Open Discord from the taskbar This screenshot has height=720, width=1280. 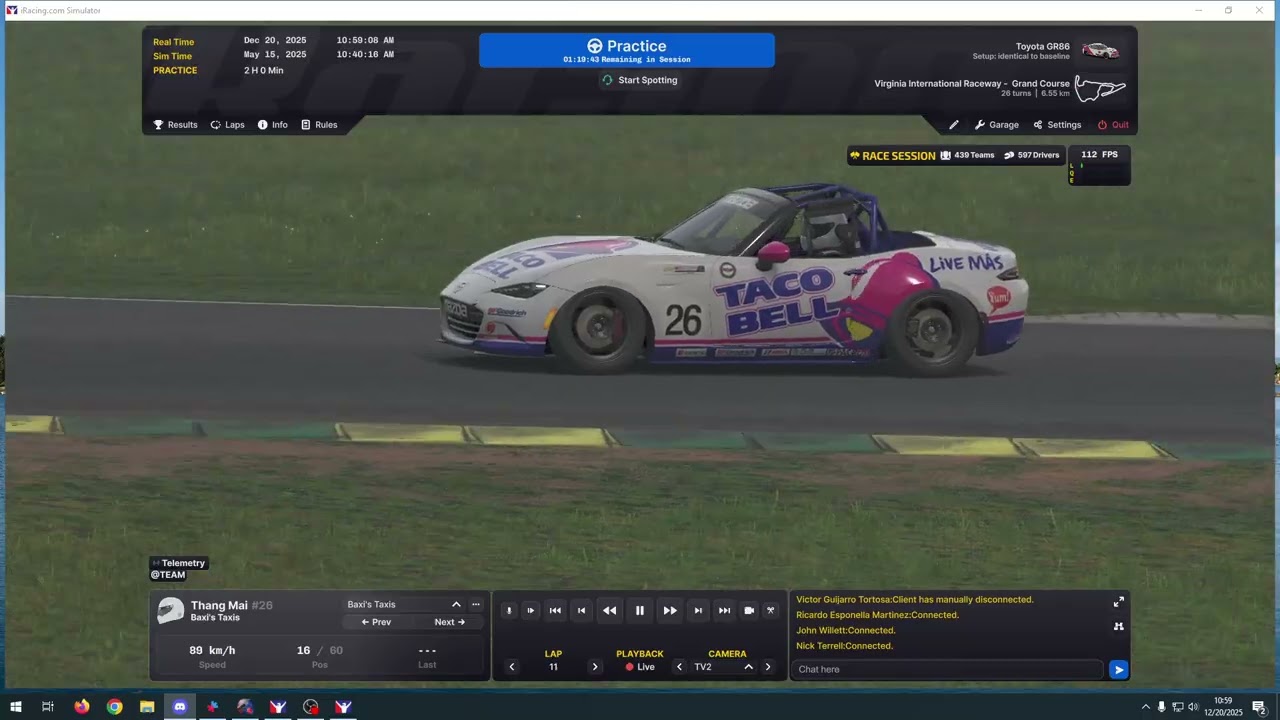click(180, 707)
